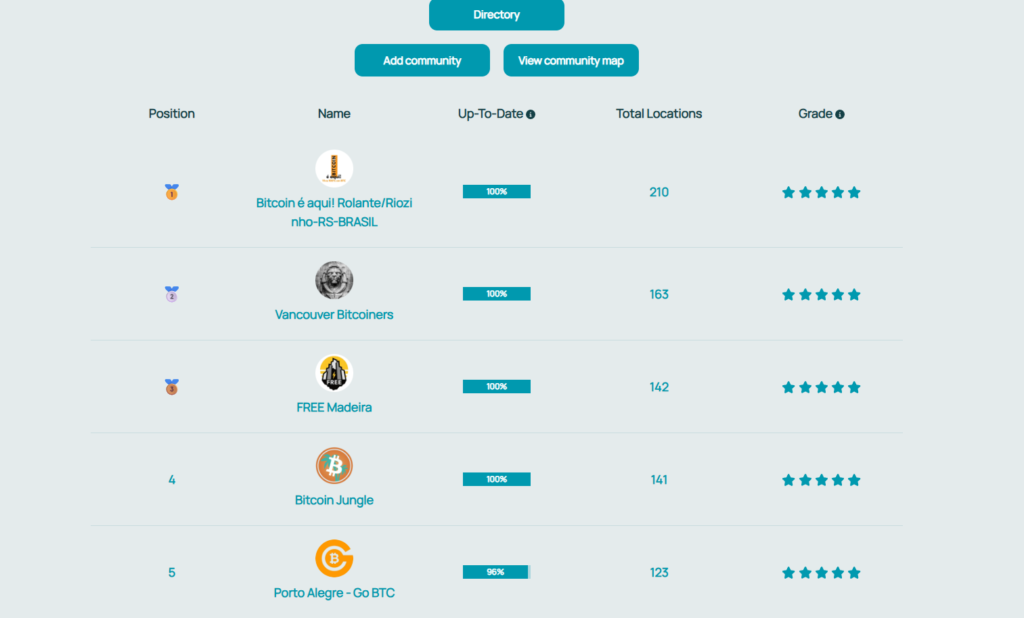Click the five-star grade for Bitcoin Jungle
This screenshot has width=1024, height=618.
point(822,480)
